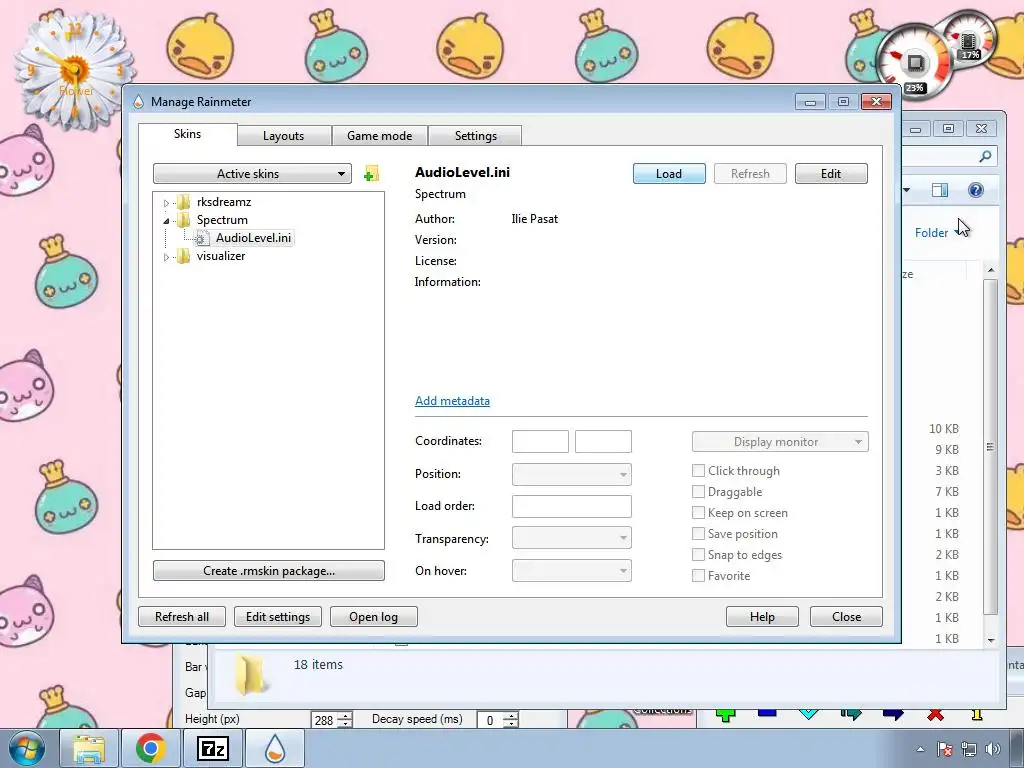The width and height of the screenshot is (1024, 768).
Task: Toggle the Save position checkbox
Action: tap(698, 534)
